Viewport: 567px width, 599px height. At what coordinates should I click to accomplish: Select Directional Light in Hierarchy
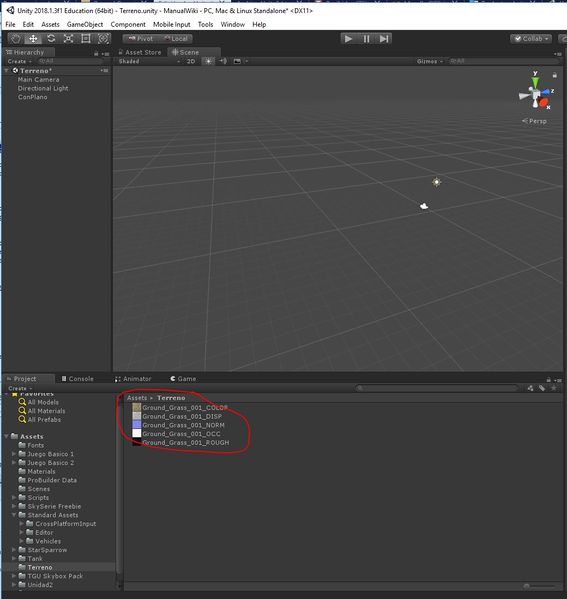click(x=43, y=88)
